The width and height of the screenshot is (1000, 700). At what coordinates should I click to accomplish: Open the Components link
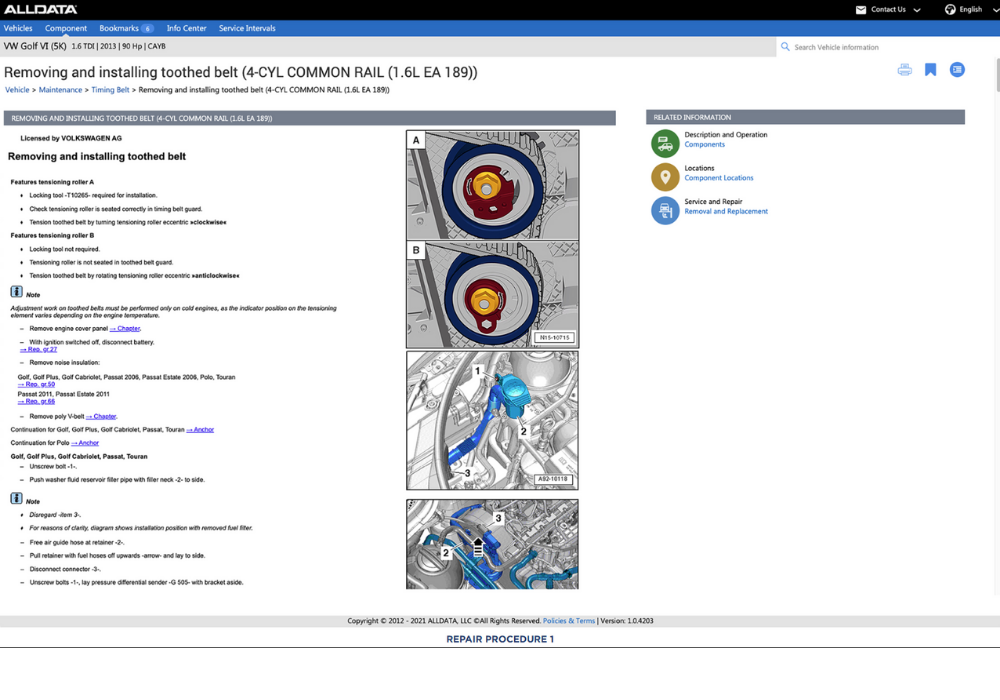704,145
